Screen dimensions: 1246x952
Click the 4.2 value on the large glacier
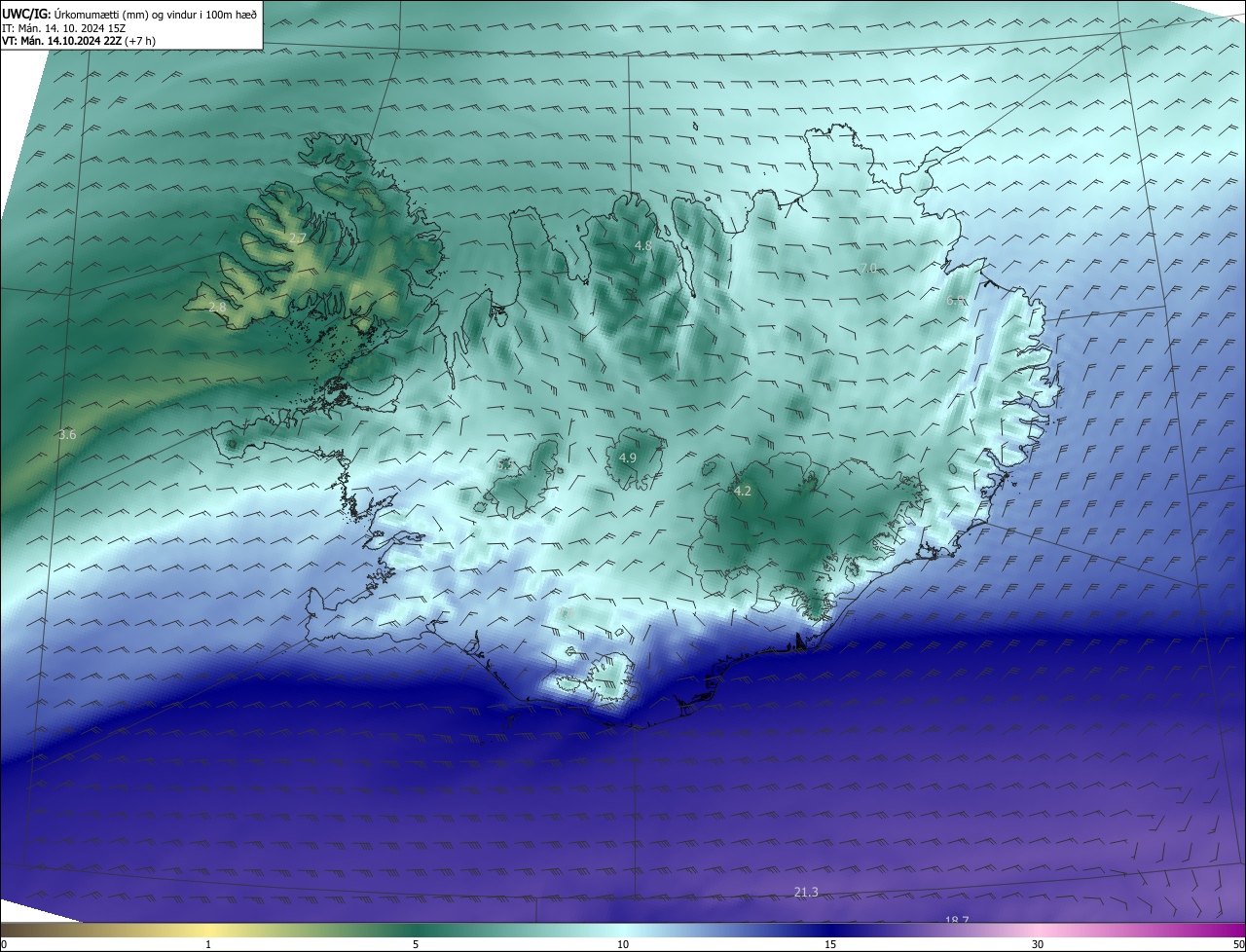[743, 491]
